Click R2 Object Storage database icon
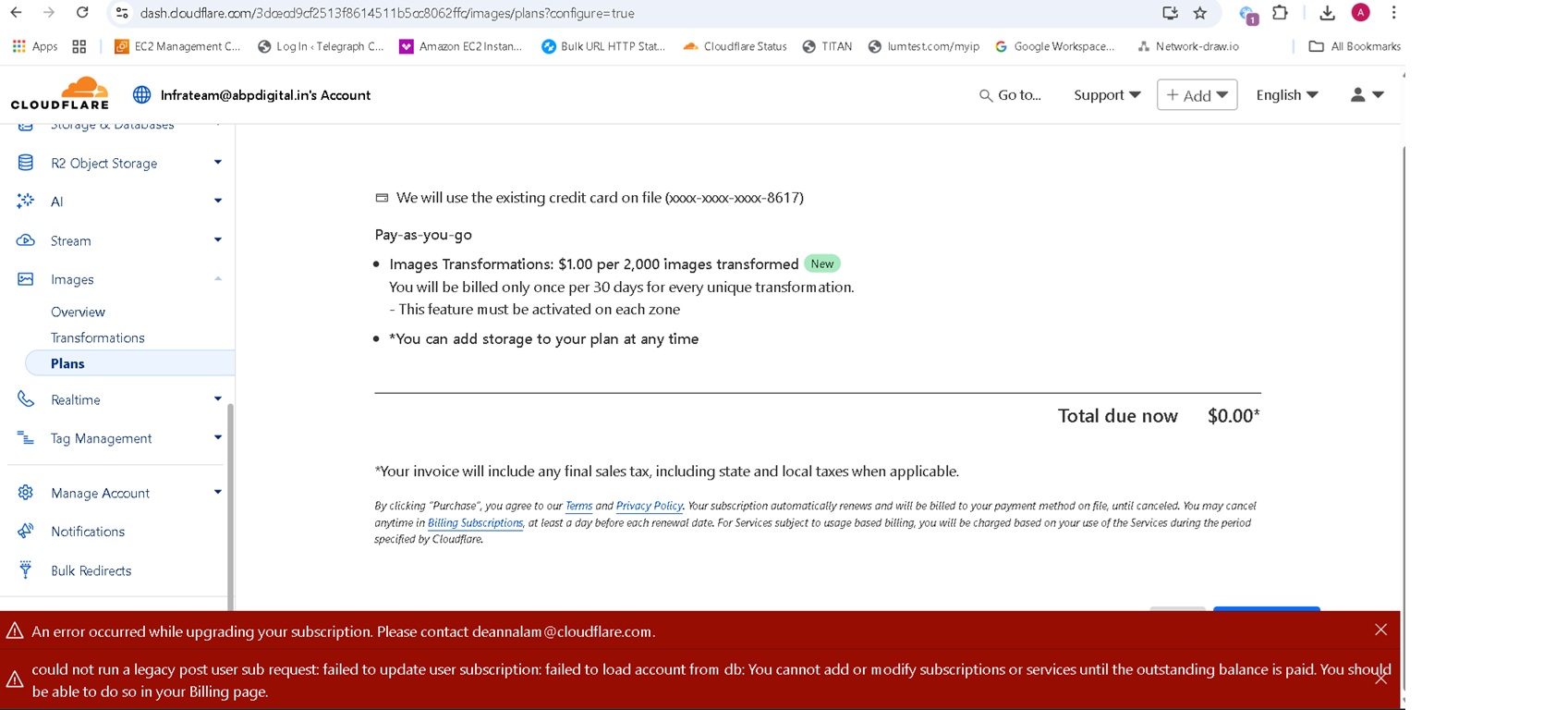1568x710 pixels. click(26, 163)
